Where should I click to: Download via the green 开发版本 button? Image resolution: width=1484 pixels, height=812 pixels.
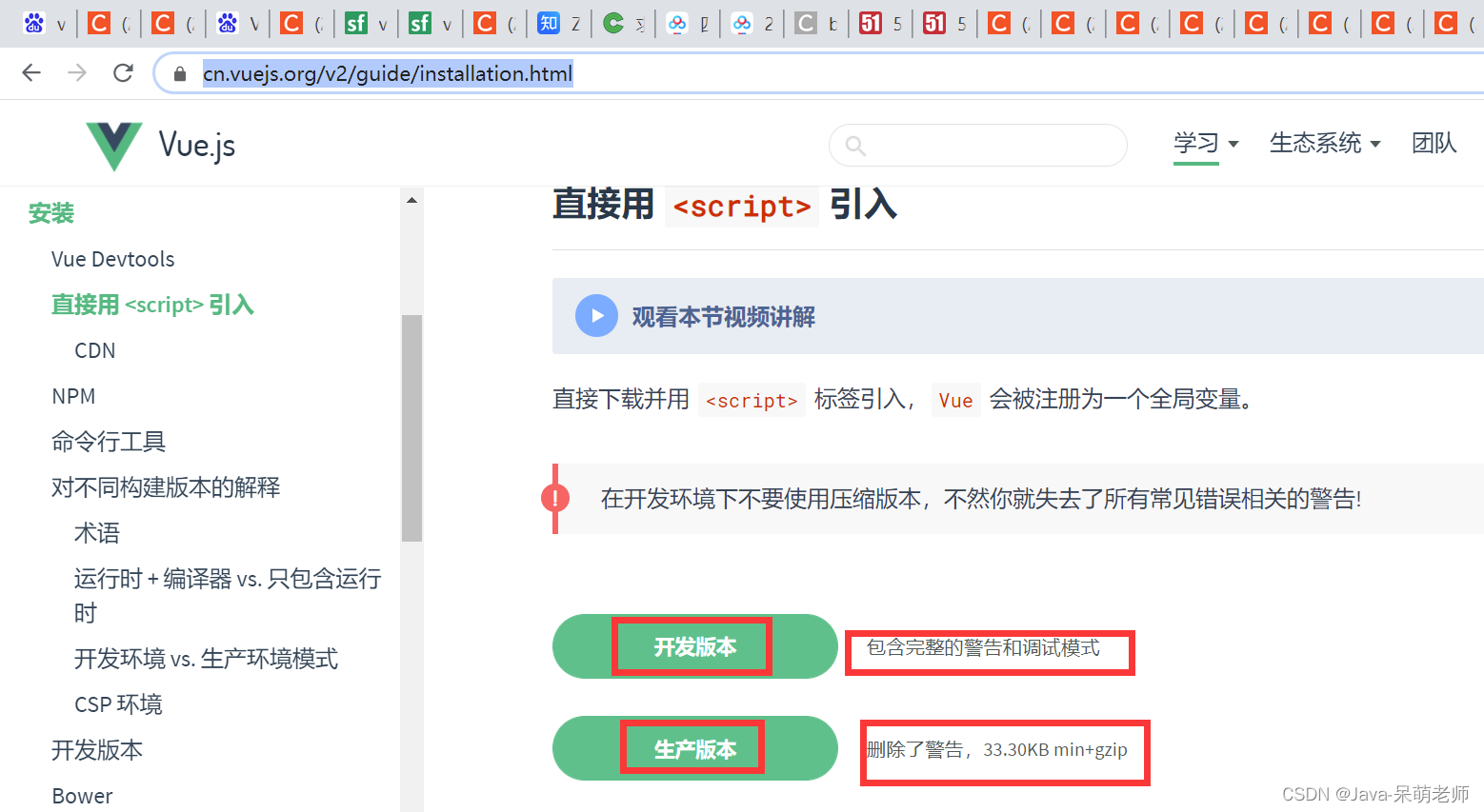coord(694,646)
